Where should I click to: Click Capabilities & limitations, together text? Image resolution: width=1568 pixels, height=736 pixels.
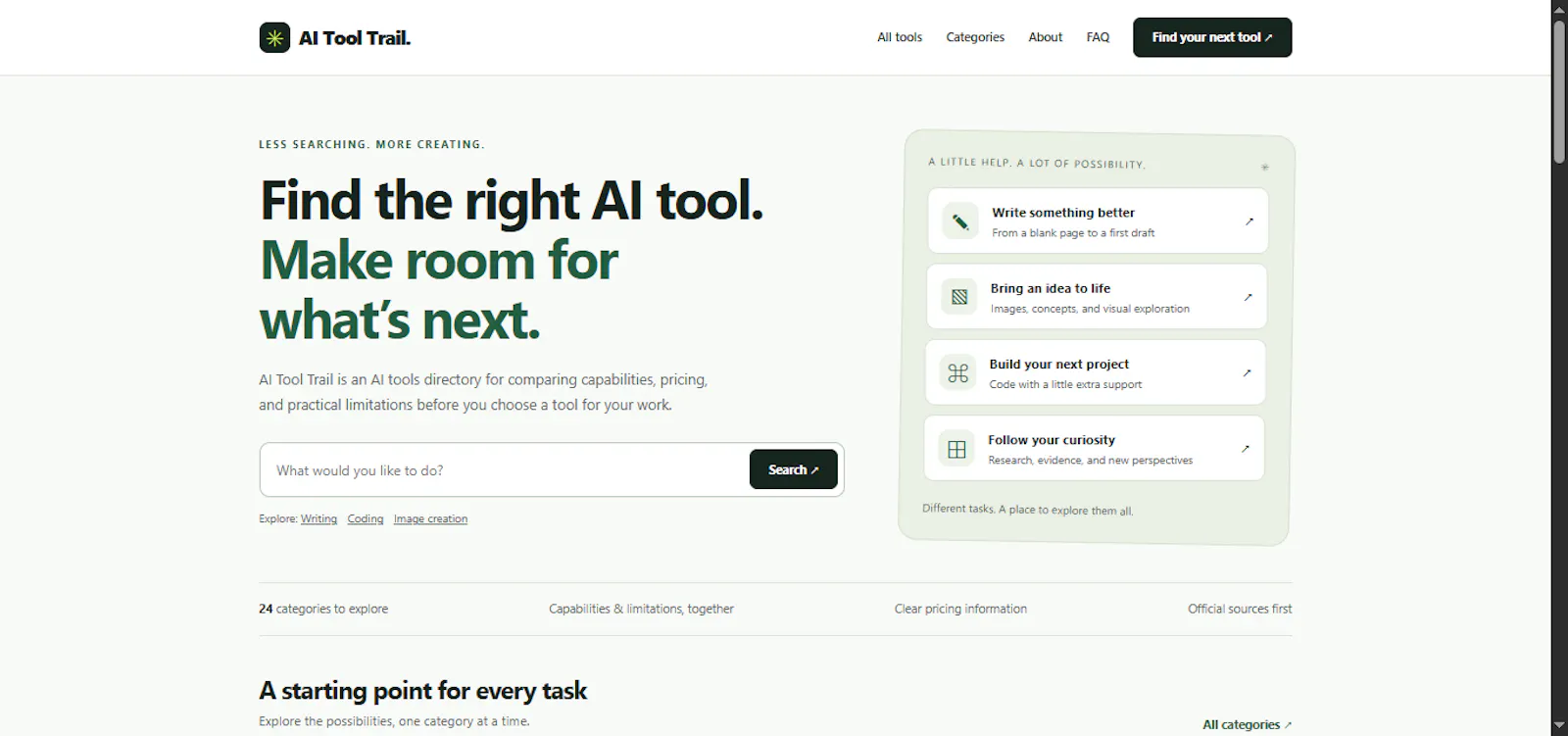pos(641,609)
